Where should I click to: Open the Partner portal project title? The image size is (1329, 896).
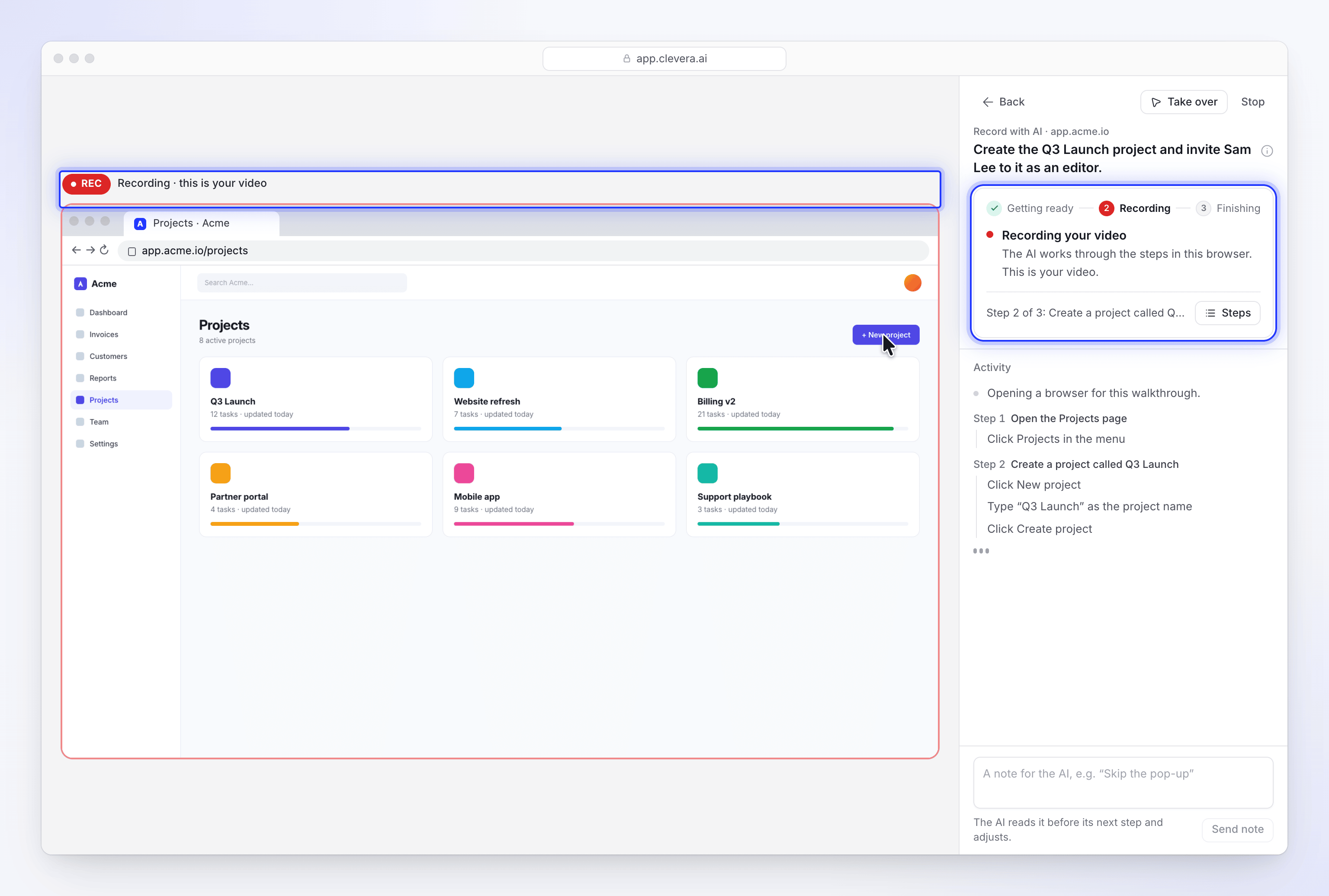[239, 496]
